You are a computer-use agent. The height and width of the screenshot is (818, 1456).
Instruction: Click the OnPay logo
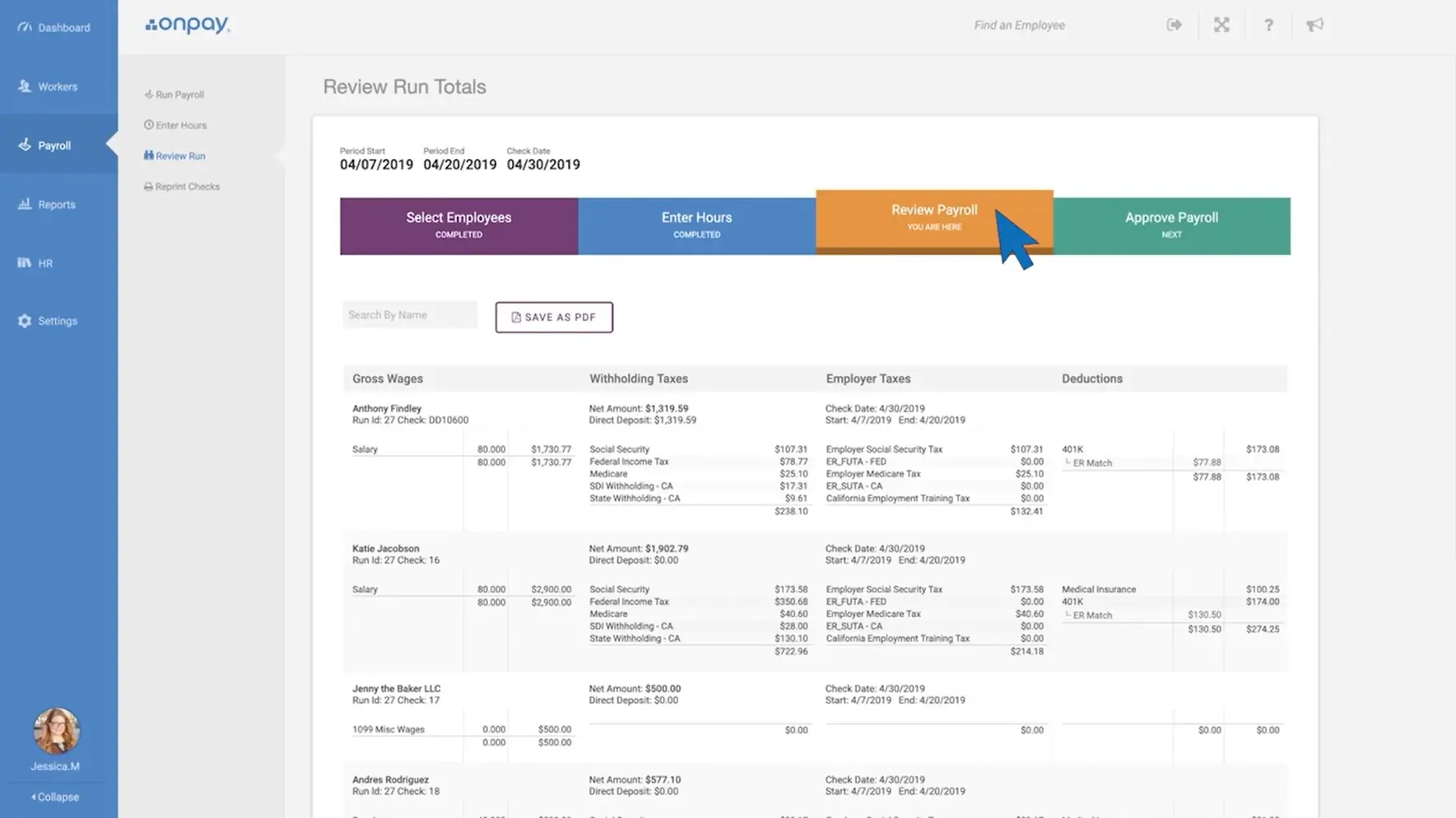188,25
